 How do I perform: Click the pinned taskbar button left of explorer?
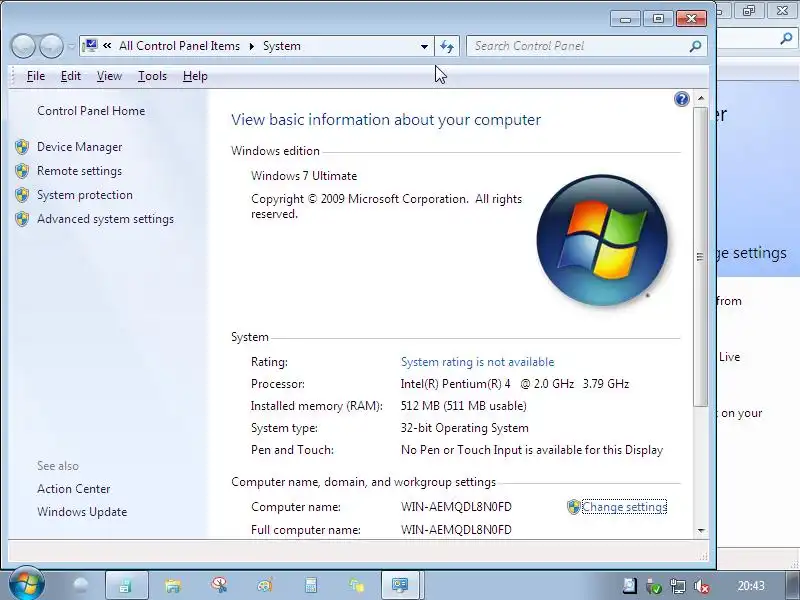coord(127,585)
